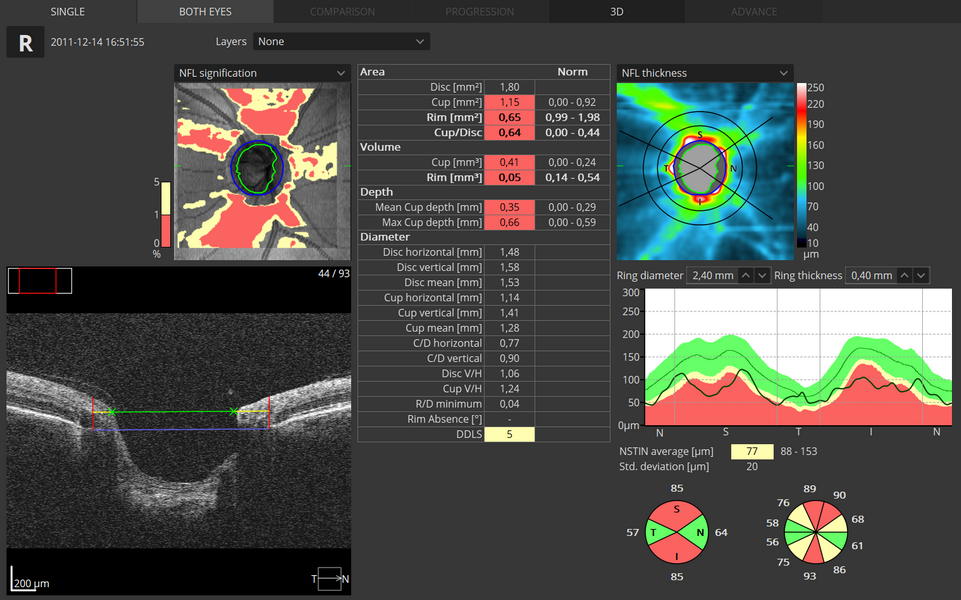The width and height of the screenshot is (961, 600).
Task: Click the four-sector SNIT pie chart
Action: pos(676,533)
